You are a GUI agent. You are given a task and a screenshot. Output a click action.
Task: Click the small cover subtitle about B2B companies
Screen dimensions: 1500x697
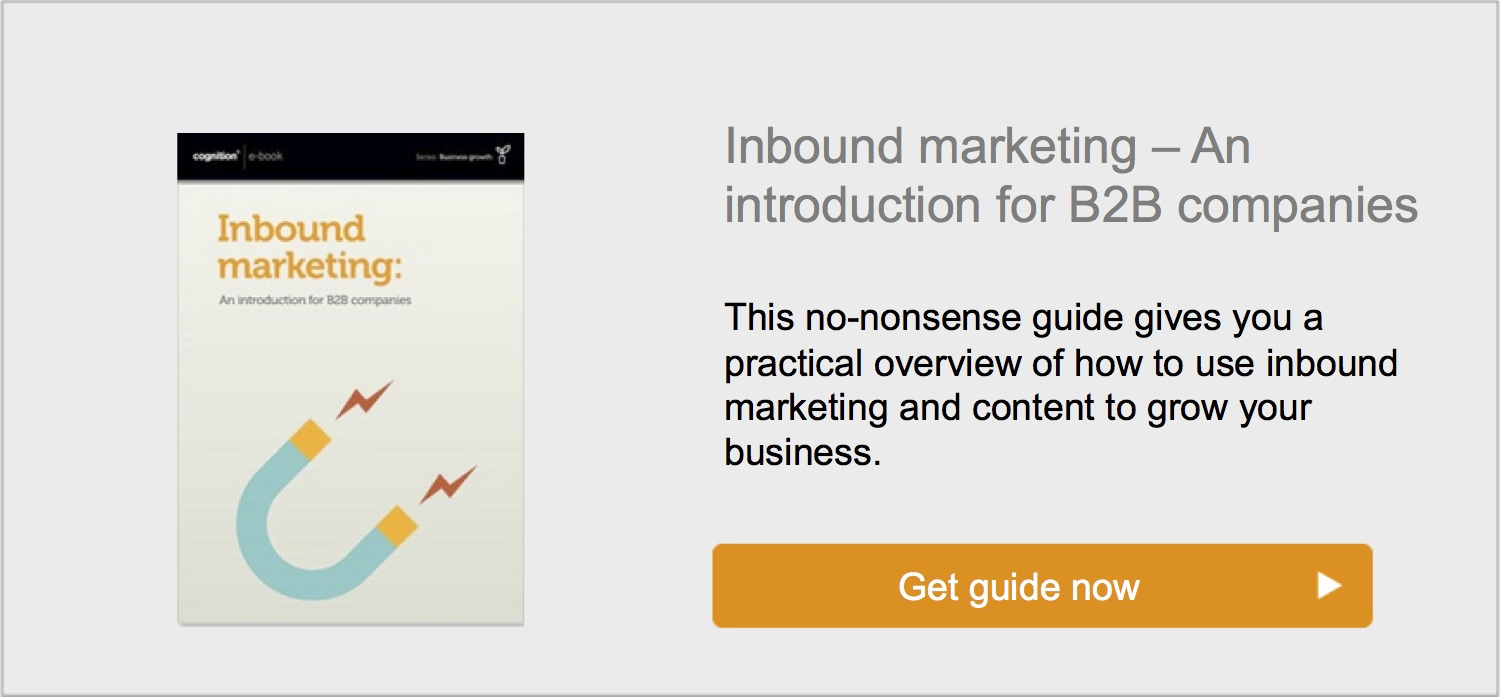click(x=315, y=300)
